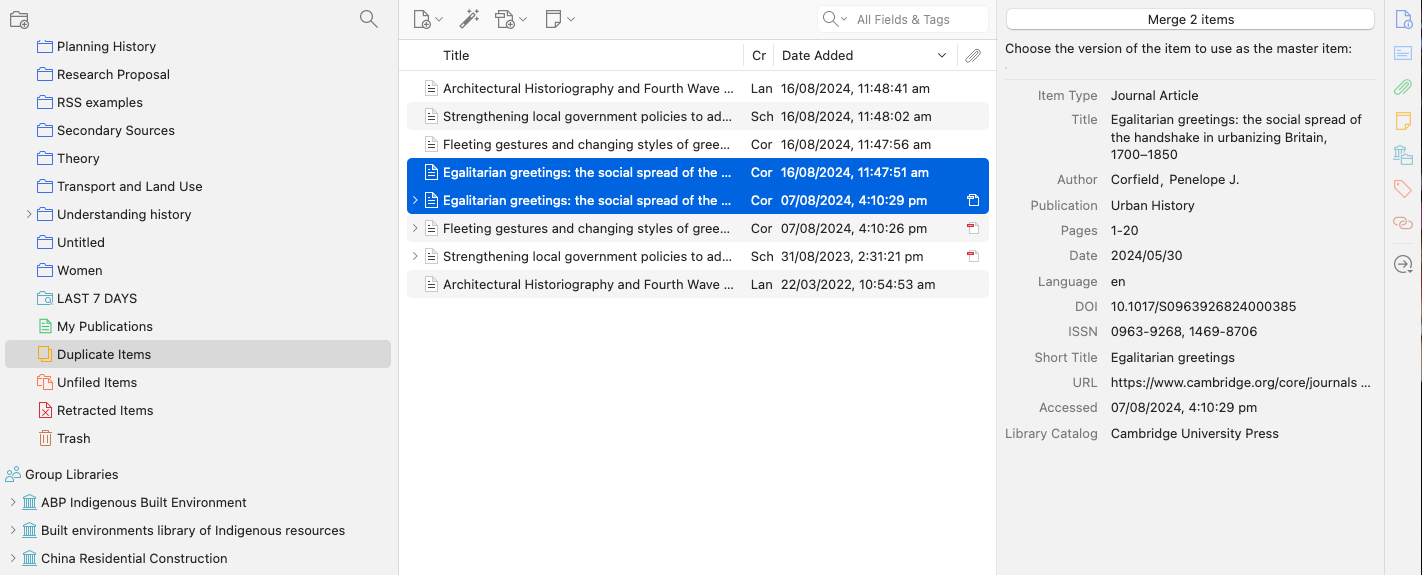Open the Libraries and Collections pane icon
1422x575 pixels.
pos(1403,155)
